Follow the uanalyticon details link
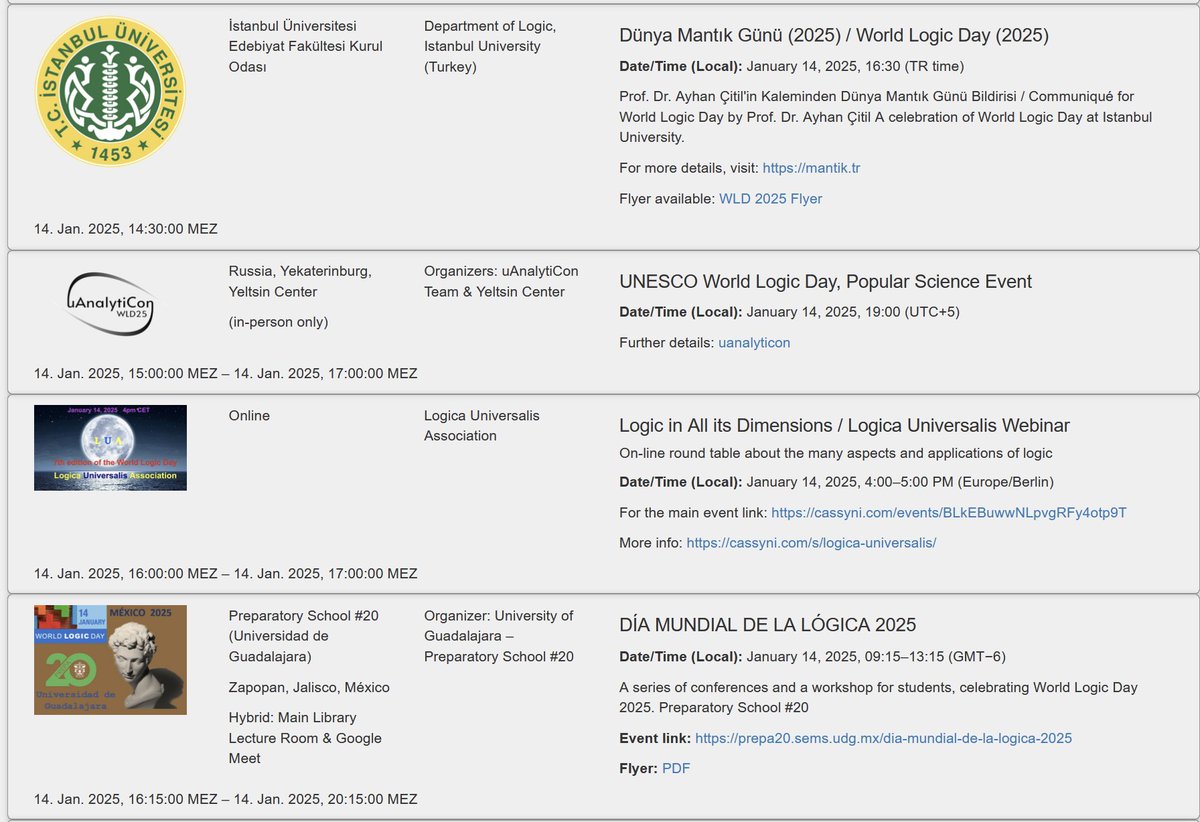The height and width of the screenshot is (822, 1200). (754, 343)
